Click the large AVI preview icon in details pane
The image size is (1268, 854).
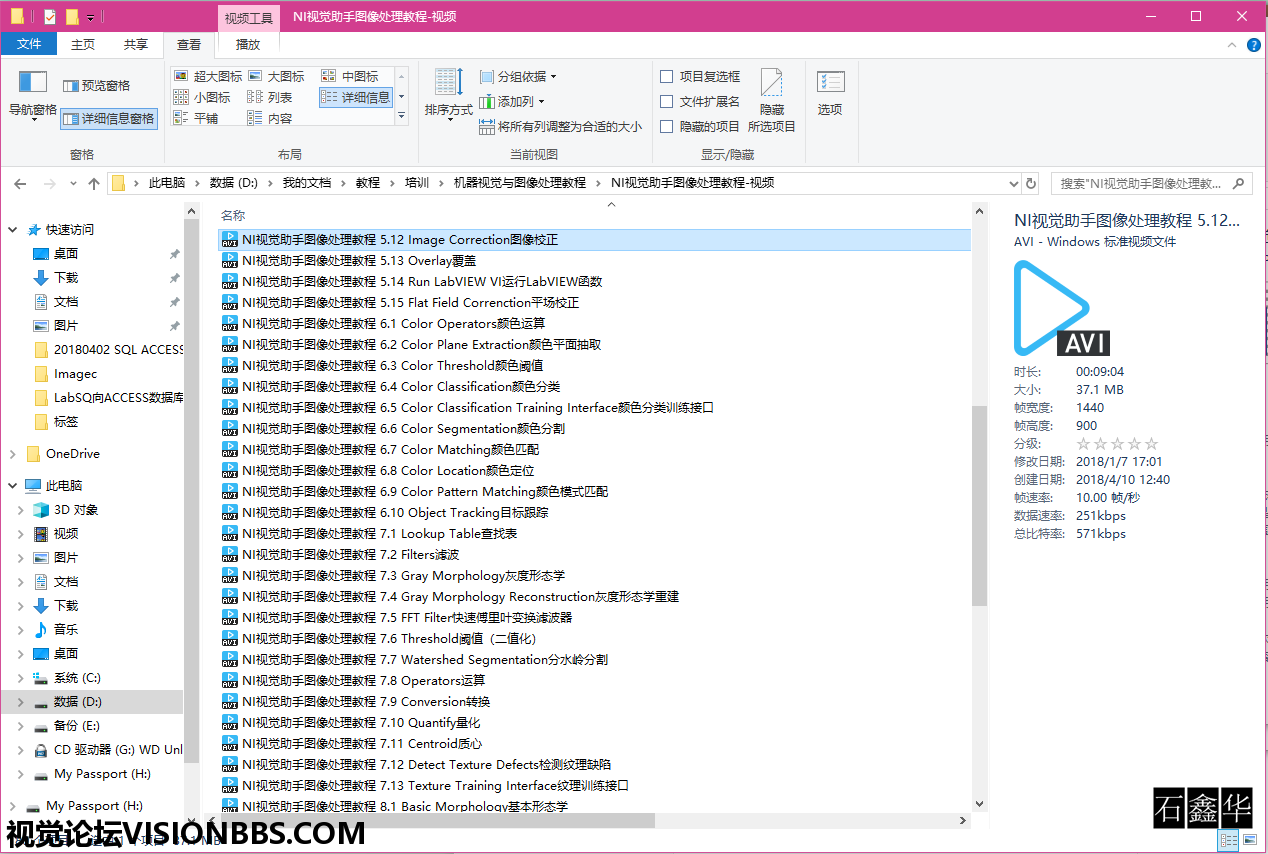pos(1062,308)
